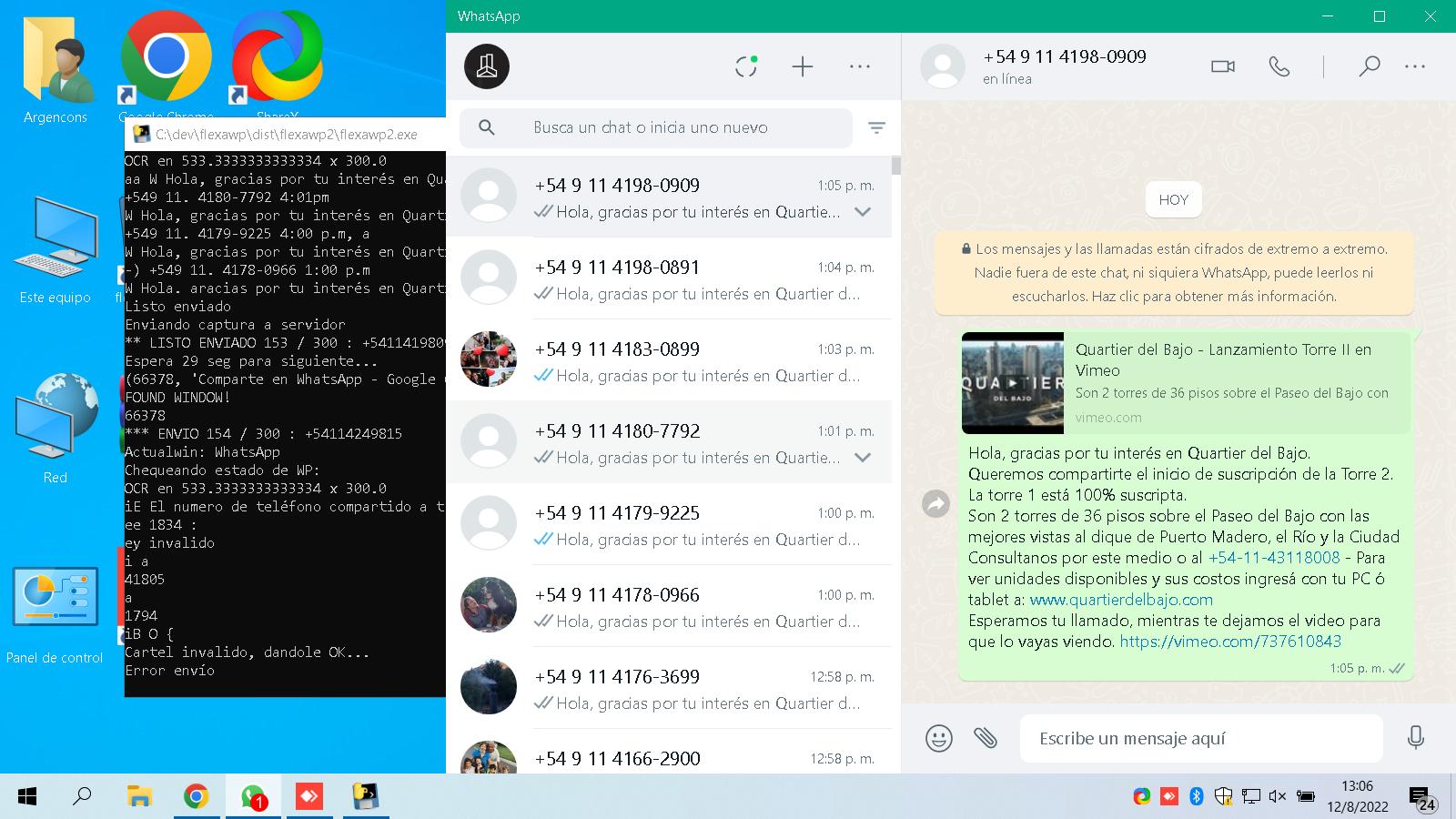Image resolution: width=1456 pixels, height=819 pixels.
Task: Start a voice call with contact
Action: [1279, 66]
